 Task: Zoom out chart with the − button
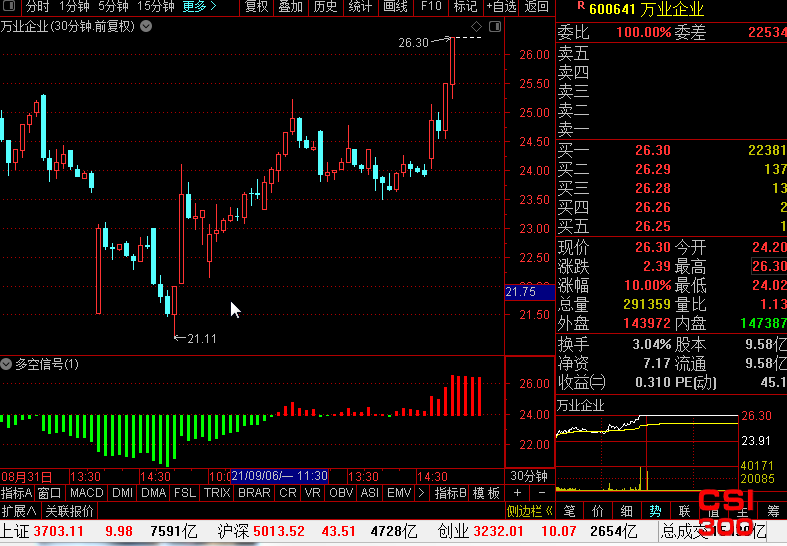pos(542,493)
